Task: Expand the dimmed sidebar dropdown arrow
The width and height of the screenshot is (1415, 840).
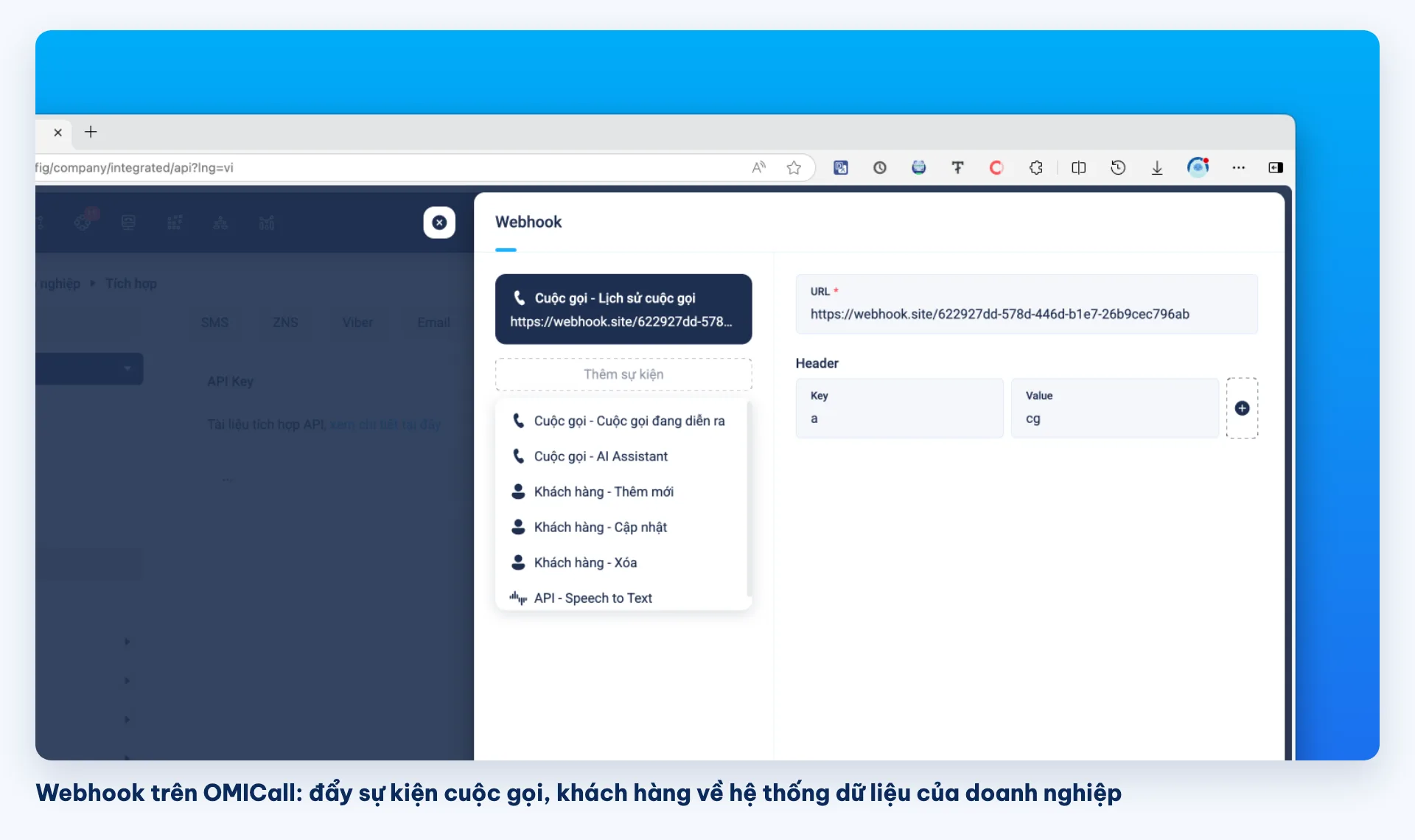Action: (127, 368)
